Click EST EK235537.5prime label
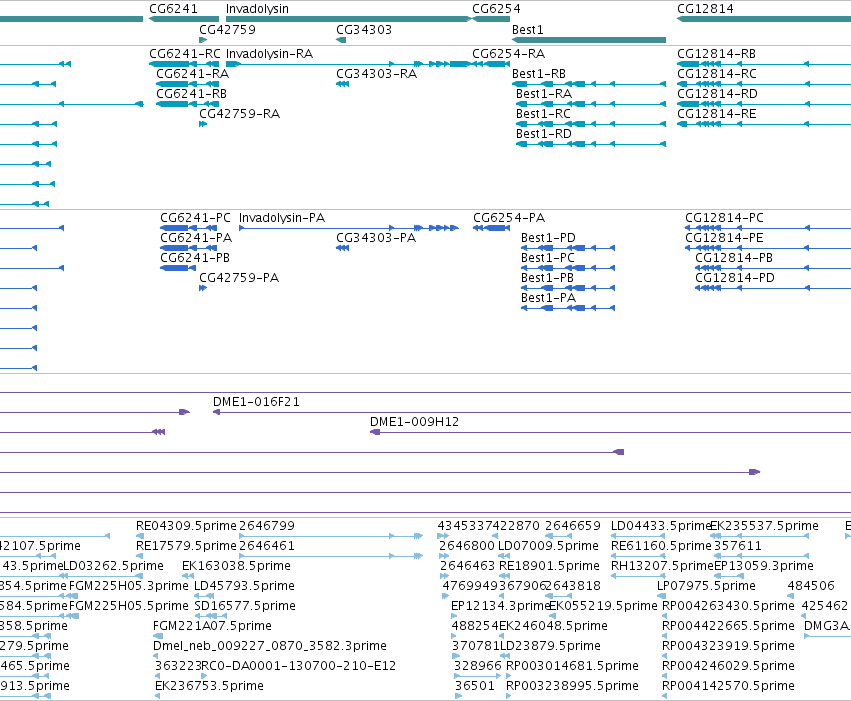 pyautogui.click(x=764, y=526)
